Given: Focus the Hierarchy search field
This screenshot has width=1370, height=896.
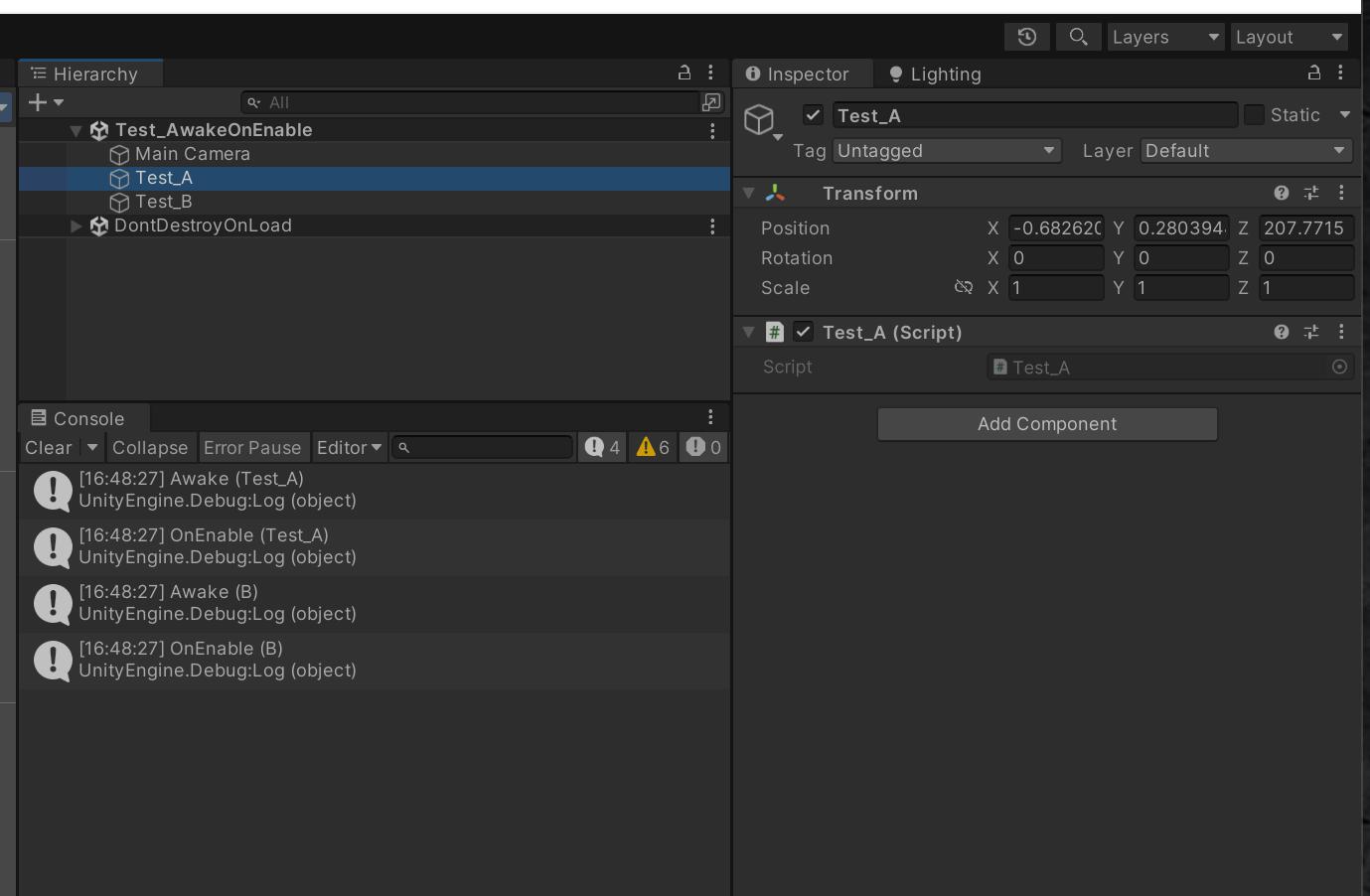Looking at the screenshot, I should [471, 102].
